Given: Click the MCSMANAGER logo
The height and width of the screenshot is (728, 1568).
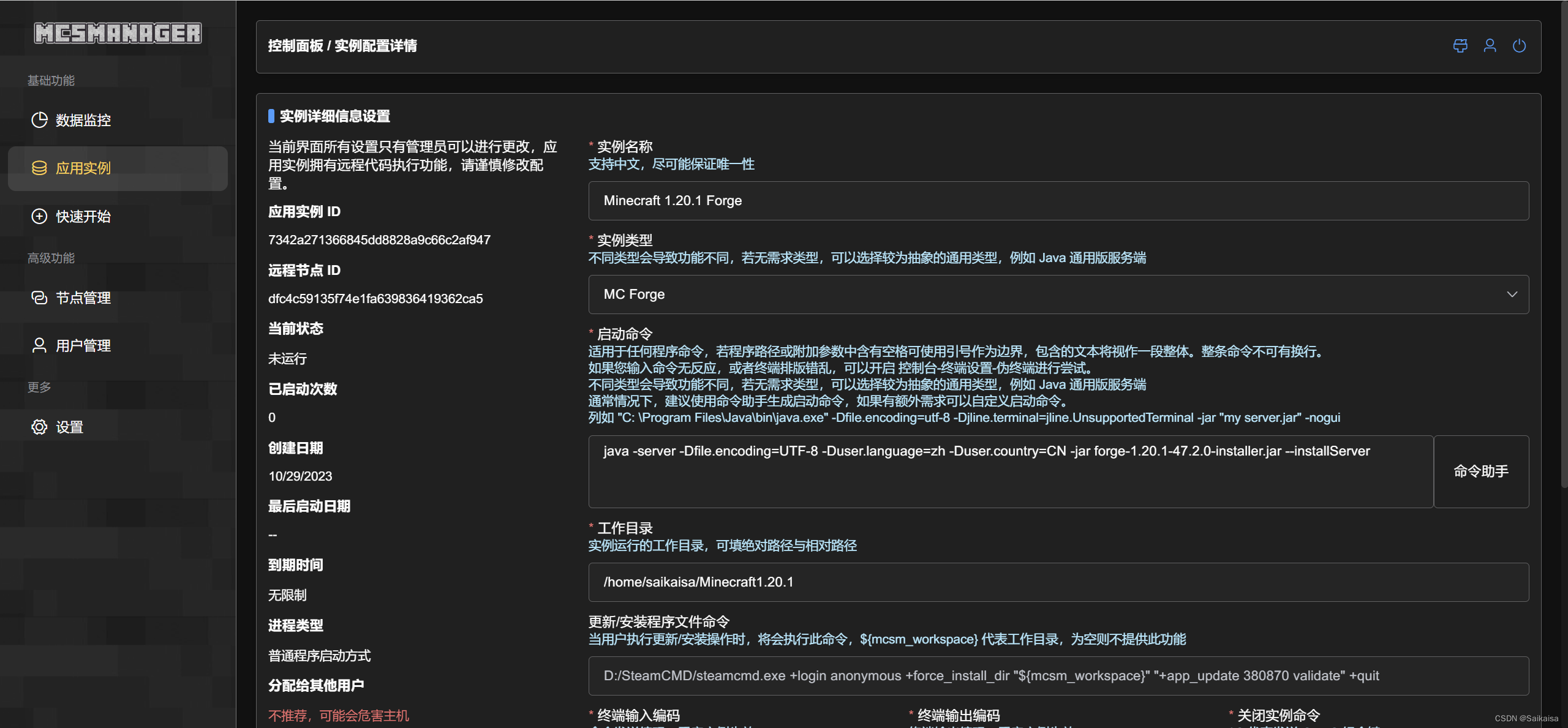Looking at the screenshot, I should [118, 33].
